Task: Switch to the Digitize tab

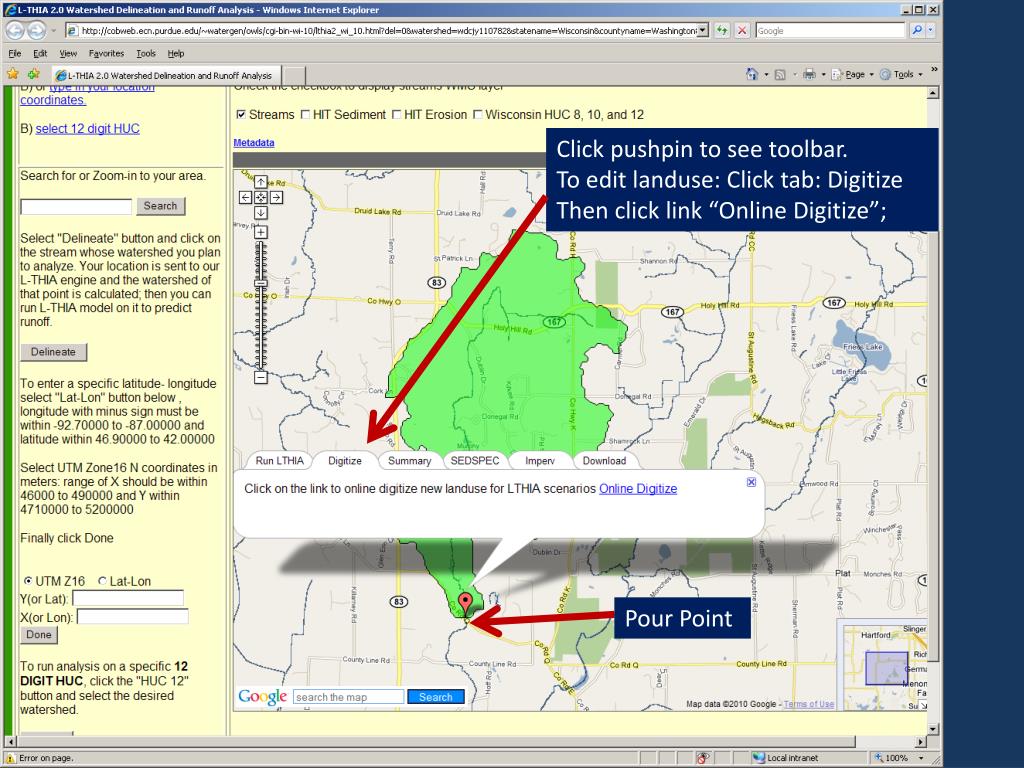Action: 345,460
